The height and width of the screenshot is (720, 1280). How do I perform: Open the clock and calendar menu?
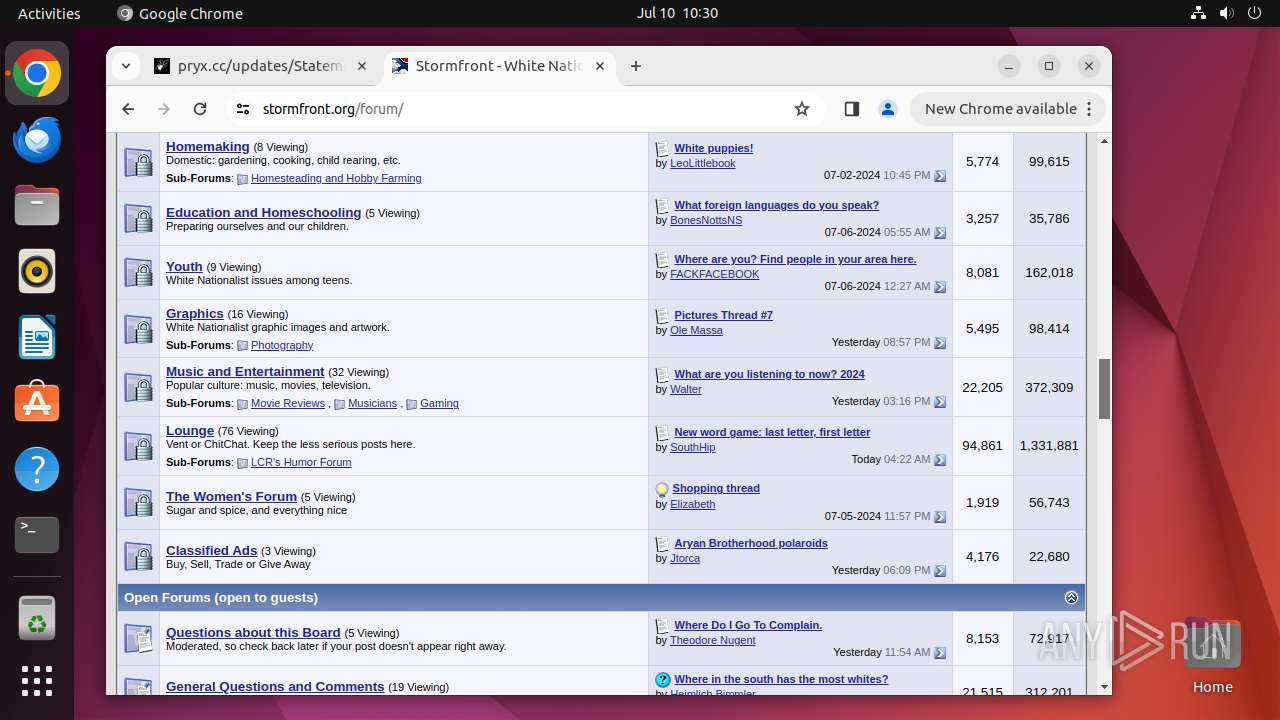coord(677,13)
